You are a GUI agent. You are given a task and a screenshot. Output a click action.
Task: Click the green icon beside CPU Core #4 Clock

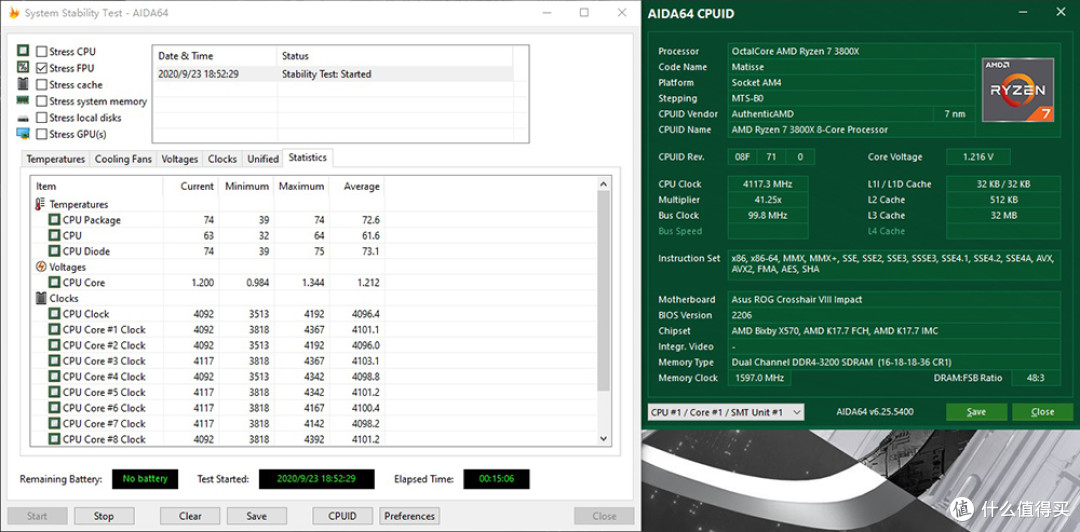(54, 376)
